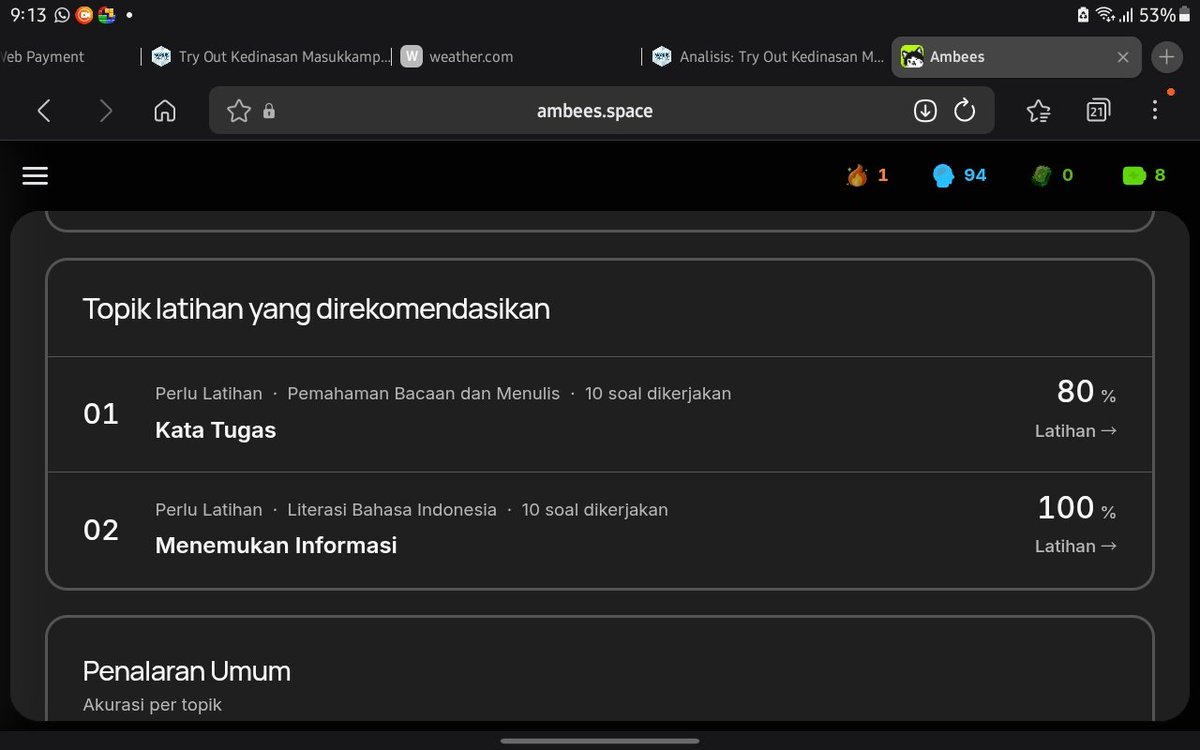Bookmark this page using address bar star
The width and height of the screenshot is (1200, 750).
pos(239,111)
